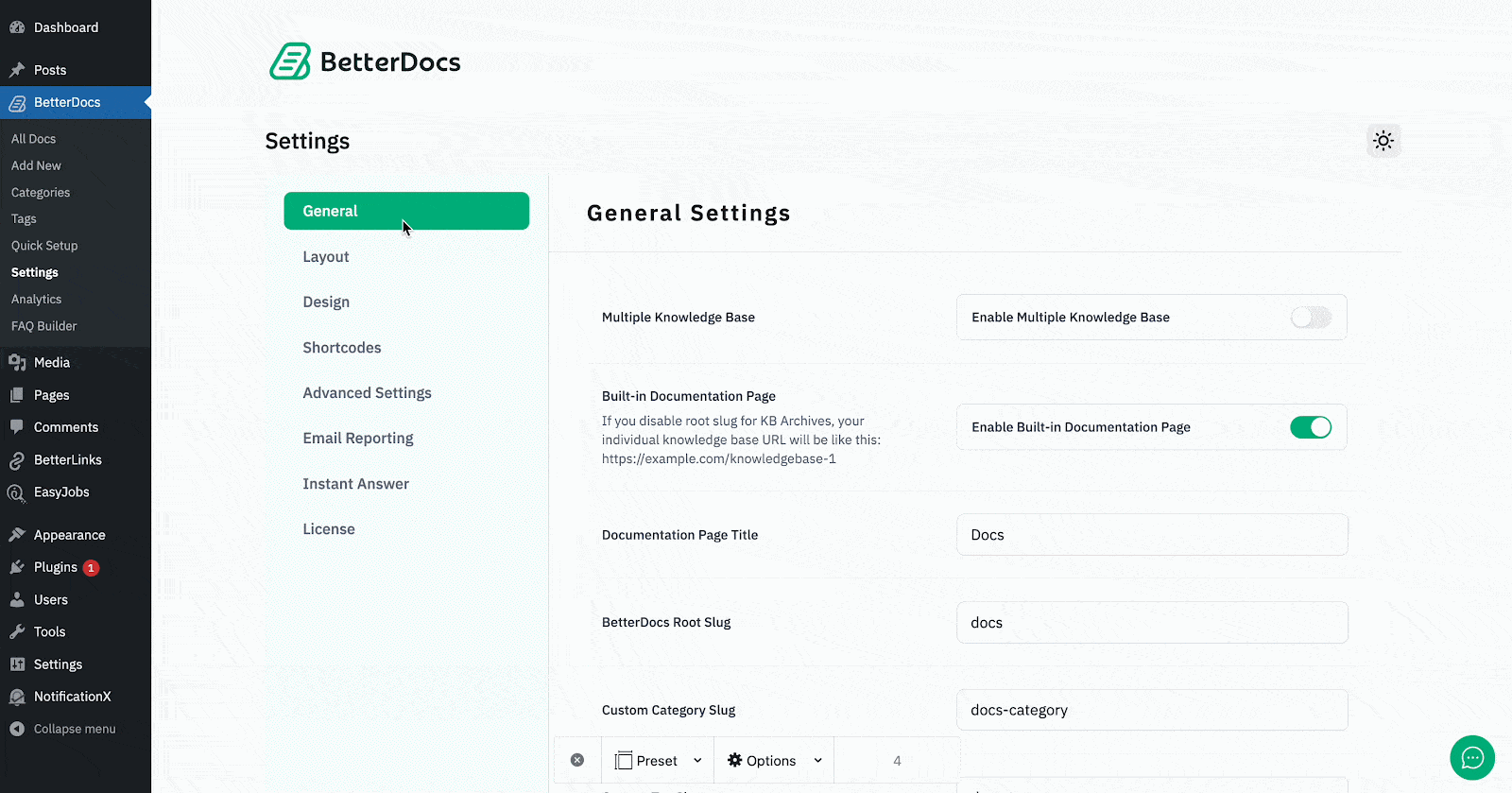Go to All Docs submenu link
Screen dimensions: 1512x793
coord(34,139)
